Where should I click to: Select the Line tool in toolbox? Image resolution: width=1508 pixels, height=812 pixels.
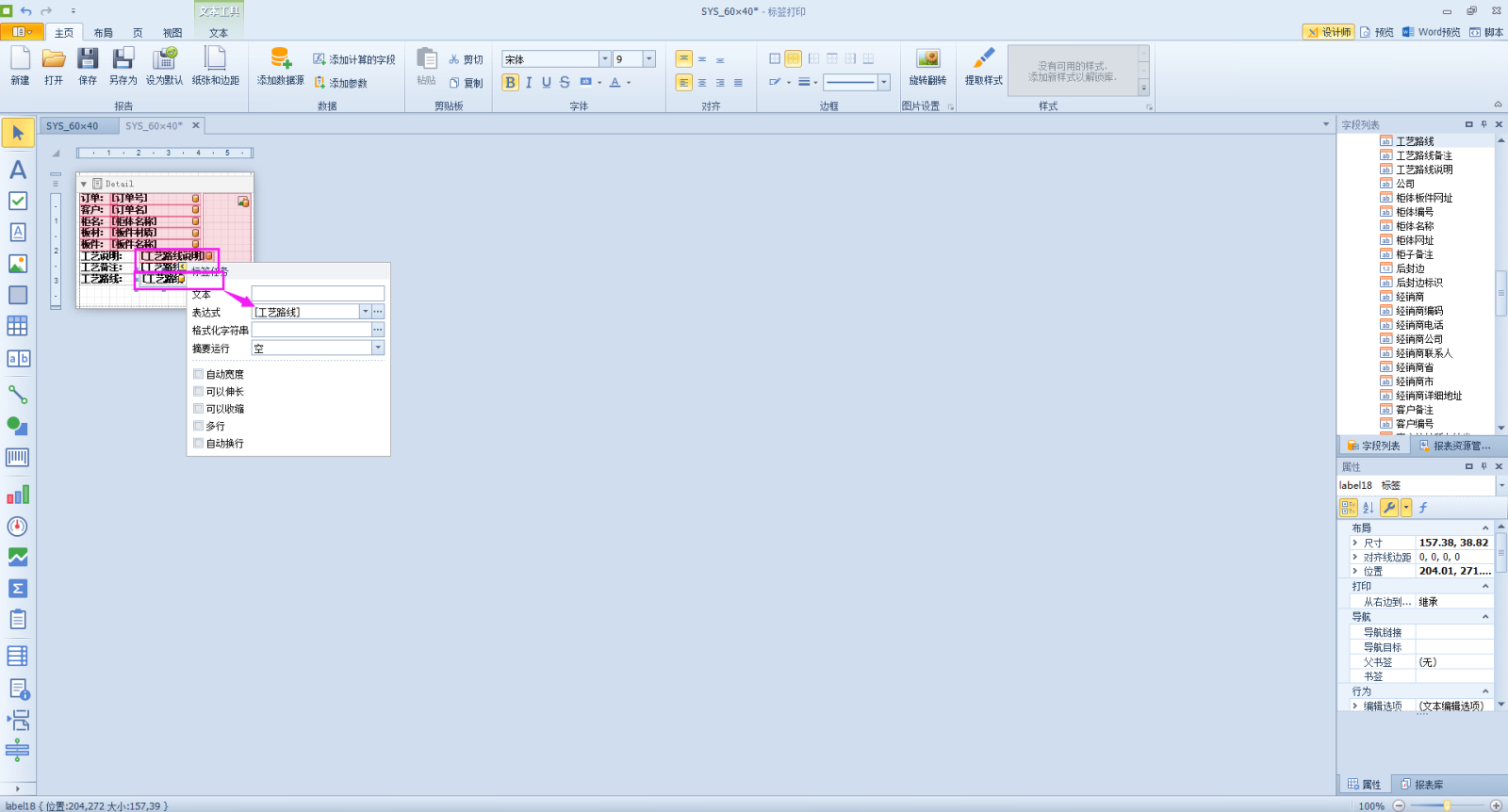(18, 394)
